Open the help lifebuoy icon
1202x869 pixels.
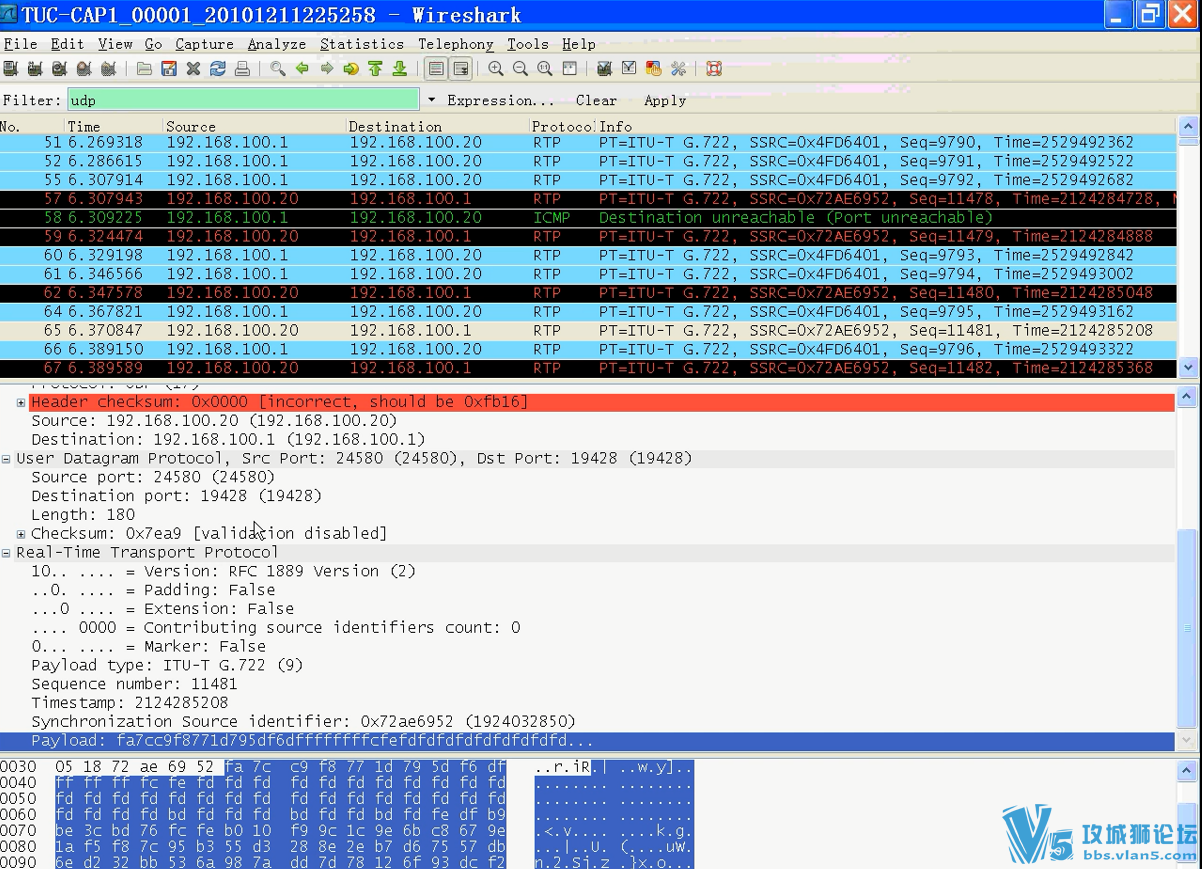714,69
